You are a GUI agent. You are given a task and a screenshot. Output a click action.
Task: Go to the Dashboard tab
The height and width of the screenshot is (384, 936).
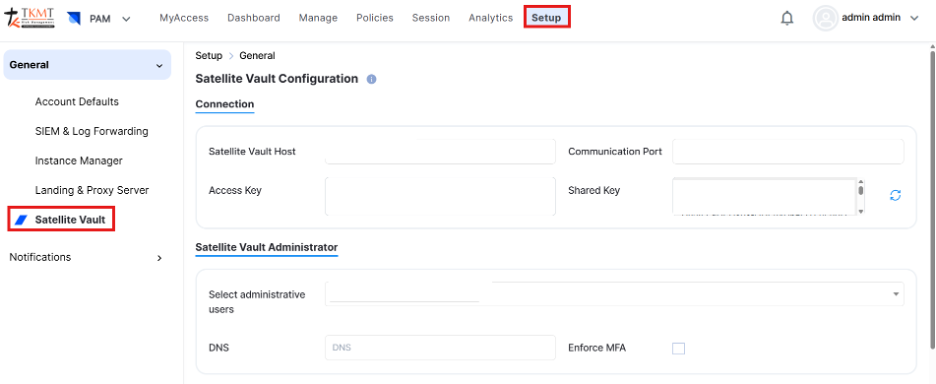[x=254, y=18]
